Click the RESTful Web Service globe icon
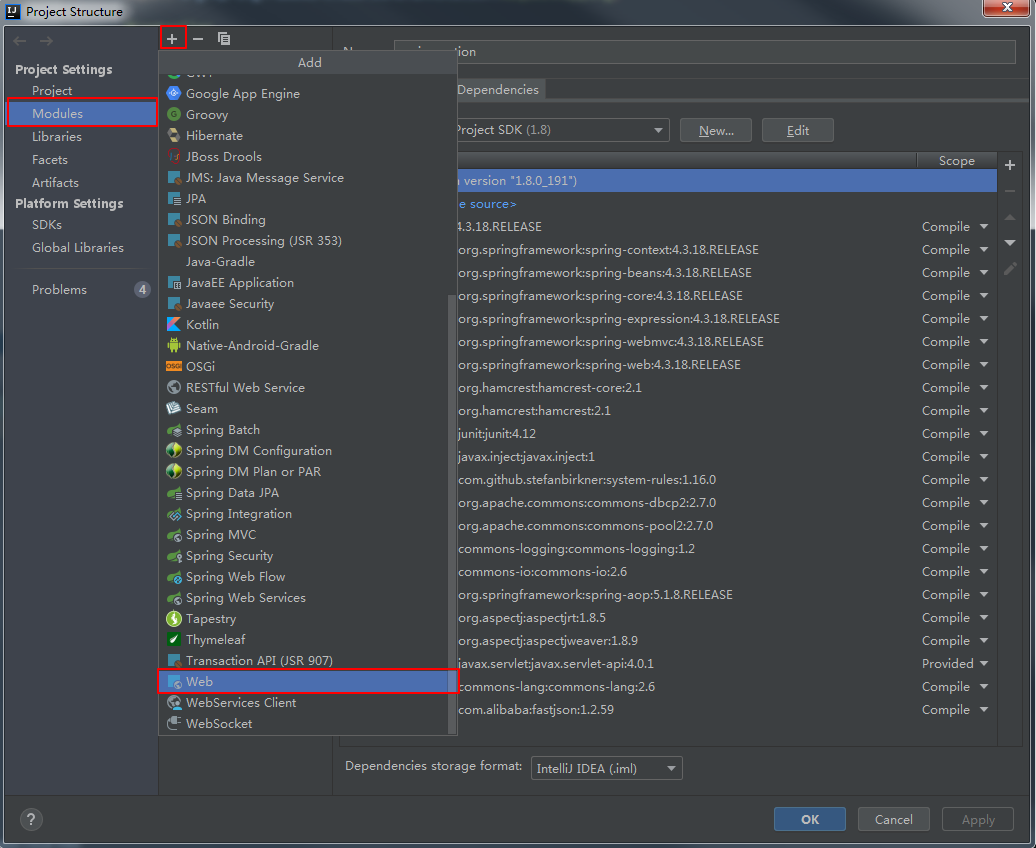The width and height of the screenshot is (1036, 848). (x=174, y=387)
